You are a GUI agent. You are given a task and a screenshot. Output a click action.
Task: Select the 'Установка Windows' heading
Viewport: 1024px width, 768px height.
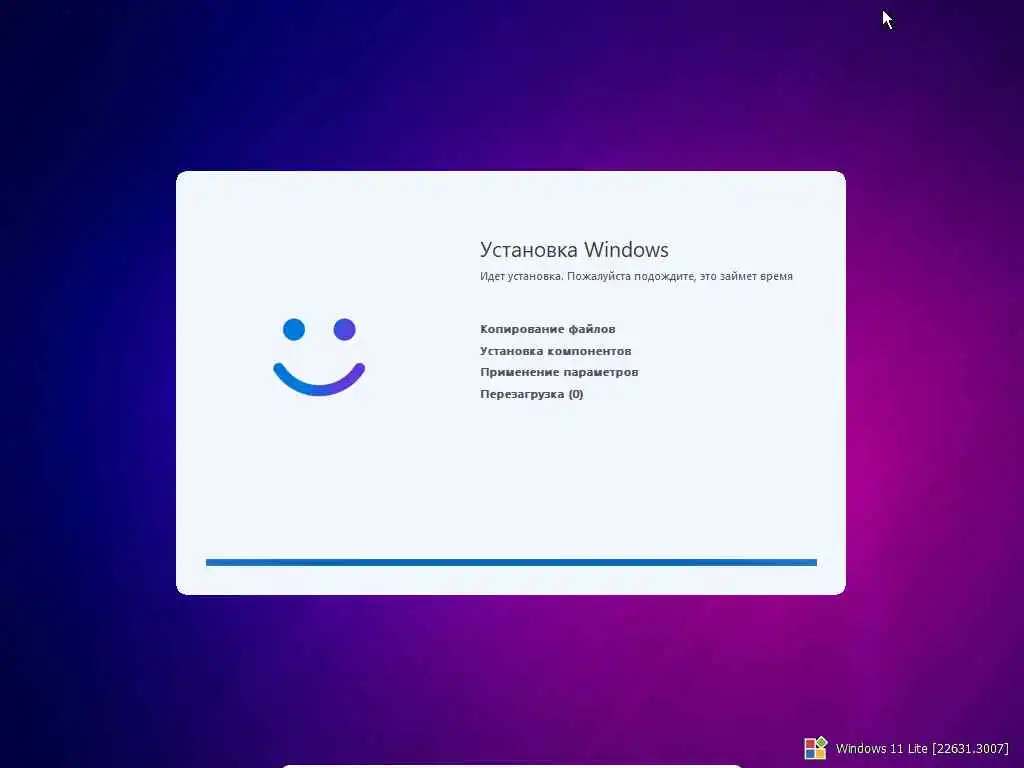574,249
